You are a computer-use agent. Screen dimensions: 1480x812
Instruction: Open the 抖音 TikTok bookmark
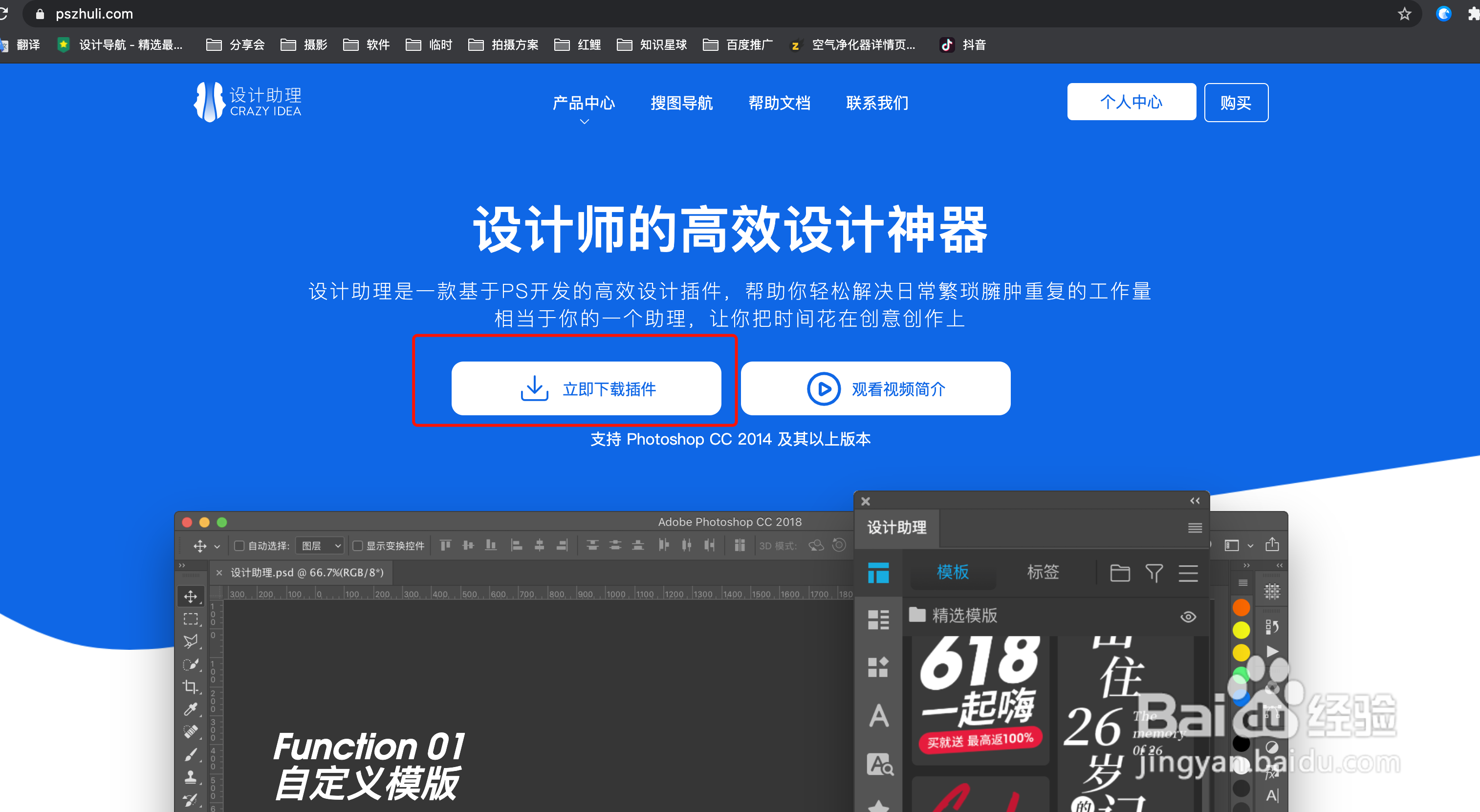[x=963, y=44]
